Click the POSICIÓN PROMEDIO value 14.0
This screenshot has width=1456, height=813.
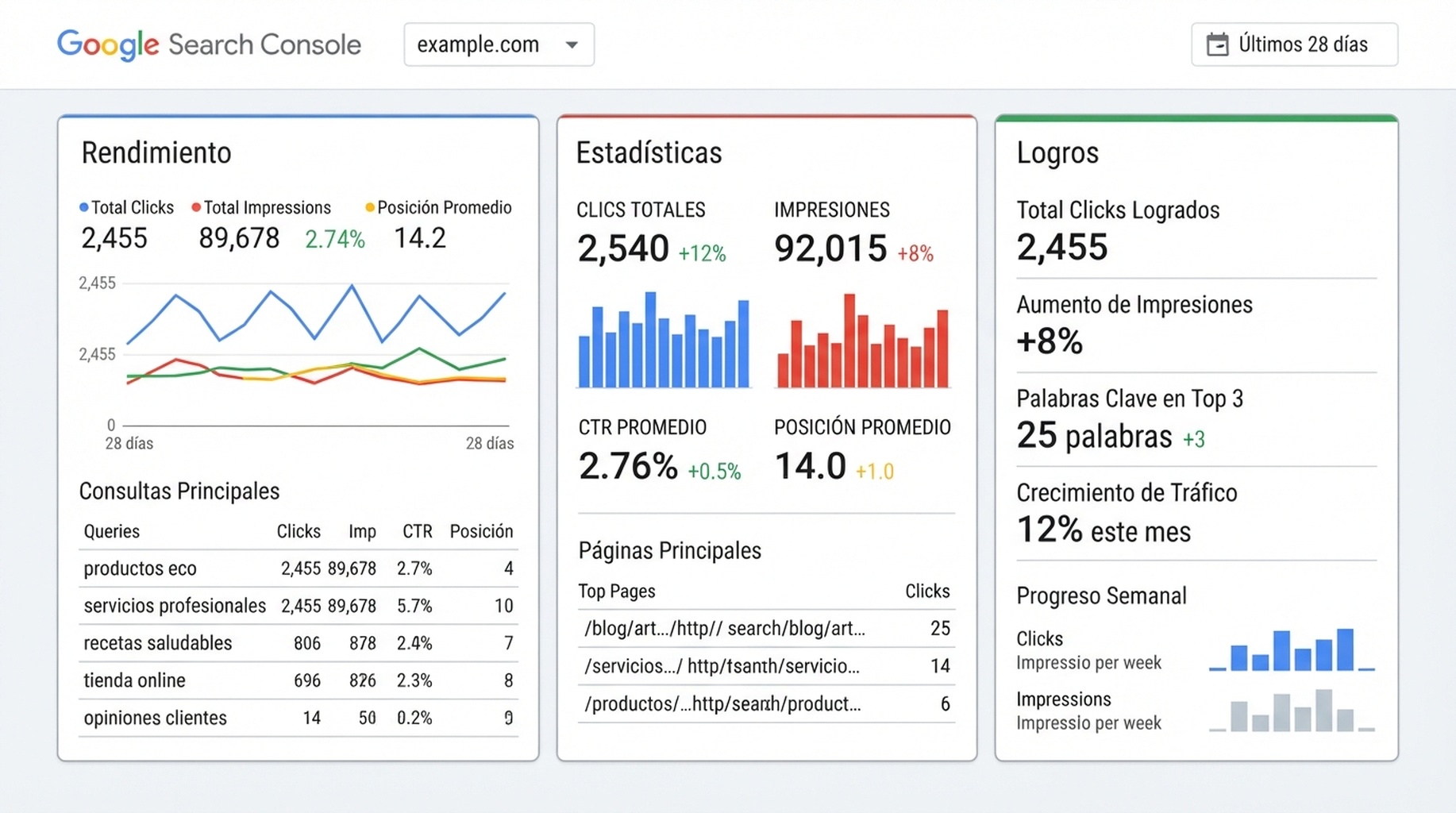click(810, 466)
